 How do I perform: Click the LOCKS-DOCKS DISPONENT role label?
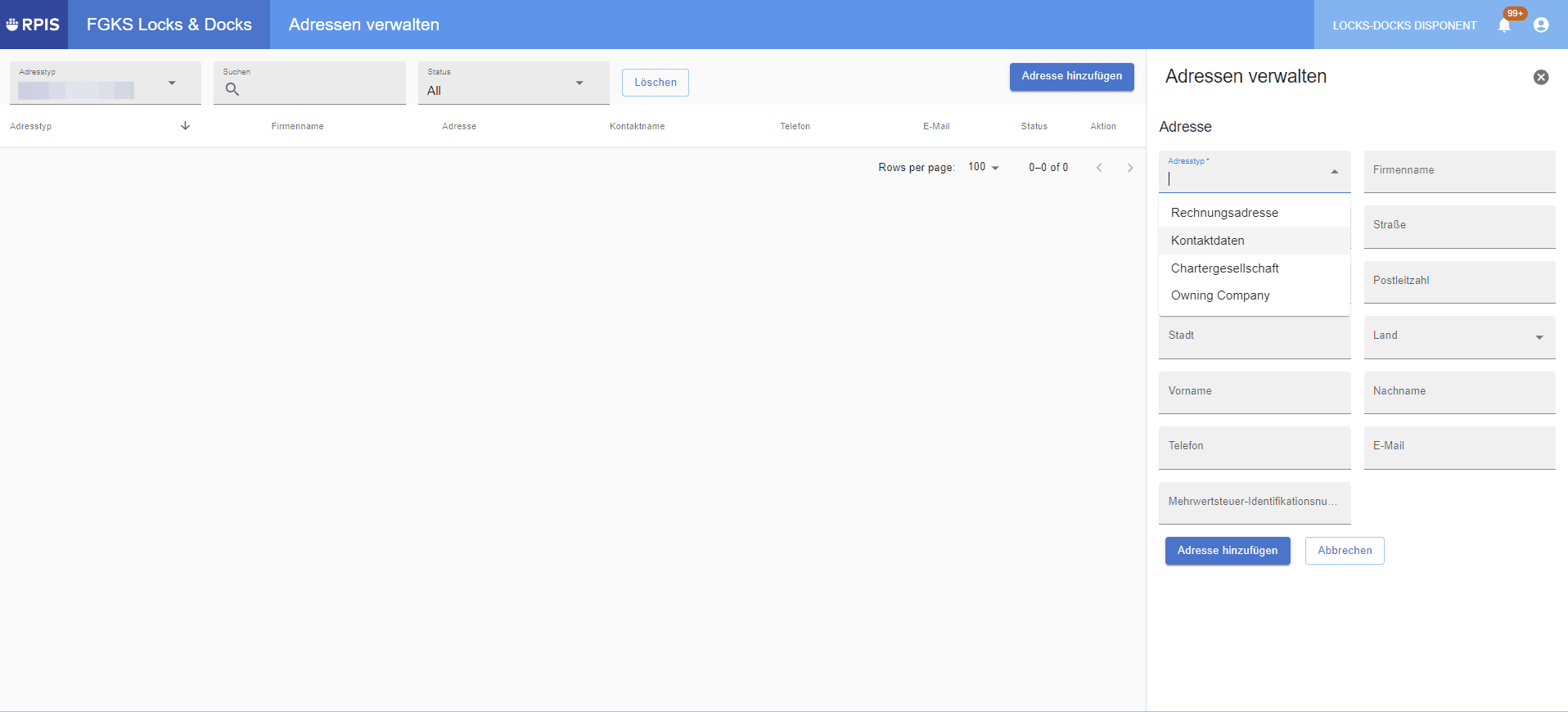(x=1404, y=25)
